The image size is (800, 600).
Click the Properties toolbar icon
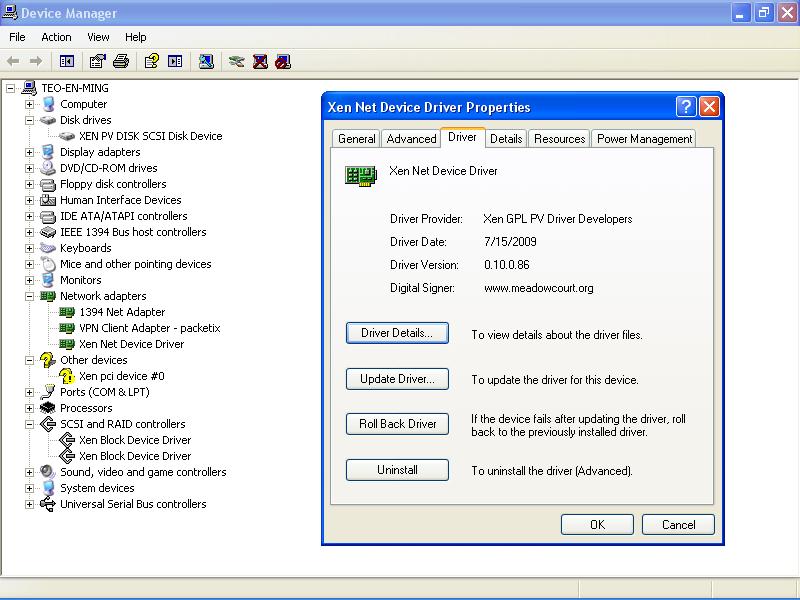tap(97, 61)
